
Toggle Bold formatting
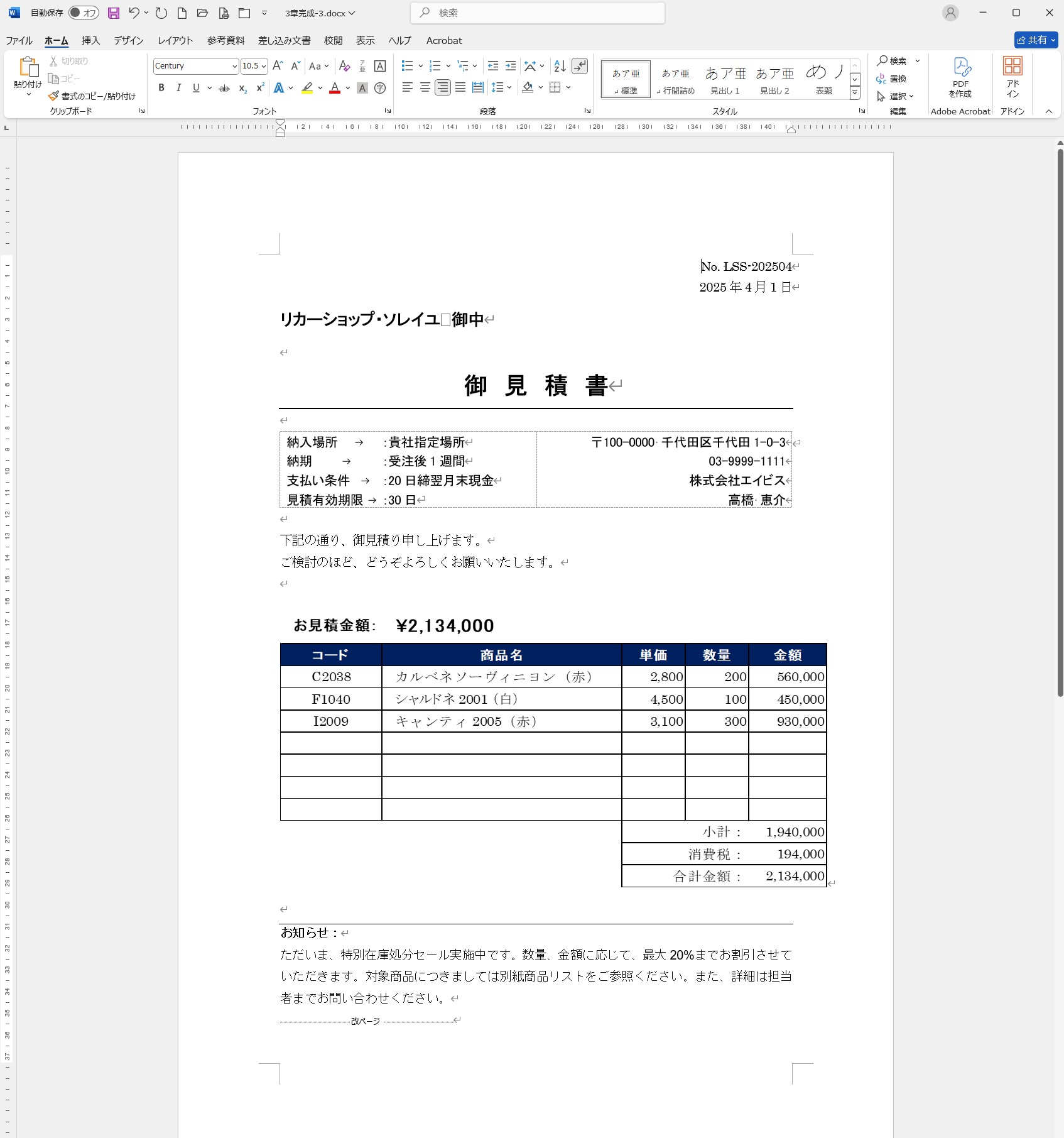tap(161, 88)
